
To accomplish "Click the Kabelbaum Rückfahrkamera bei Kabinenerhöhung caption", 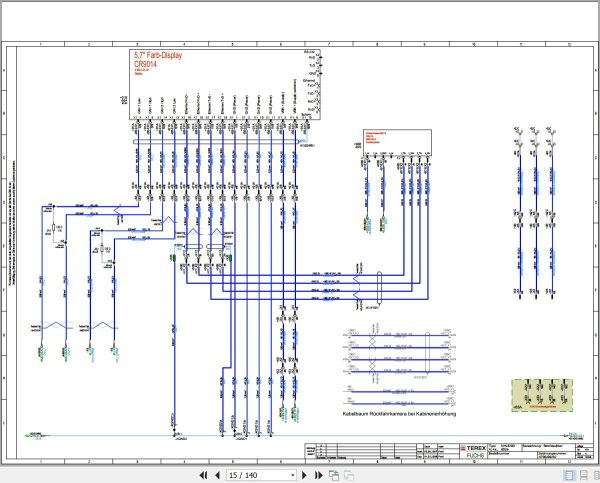I will [399, 414].
